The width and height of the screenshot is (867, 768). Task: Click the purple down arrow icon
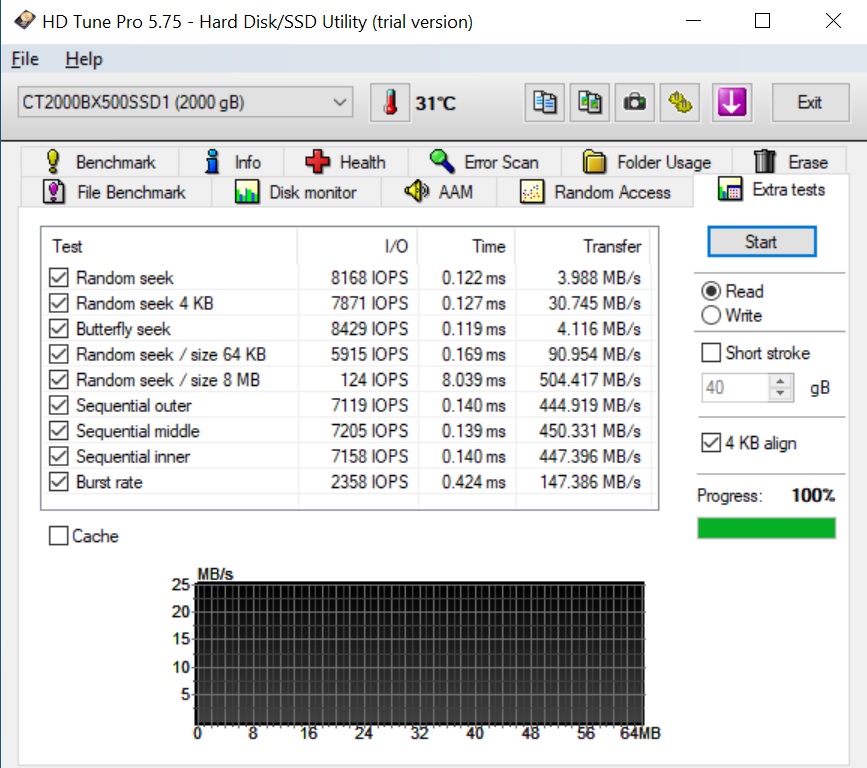click(732, 102)
